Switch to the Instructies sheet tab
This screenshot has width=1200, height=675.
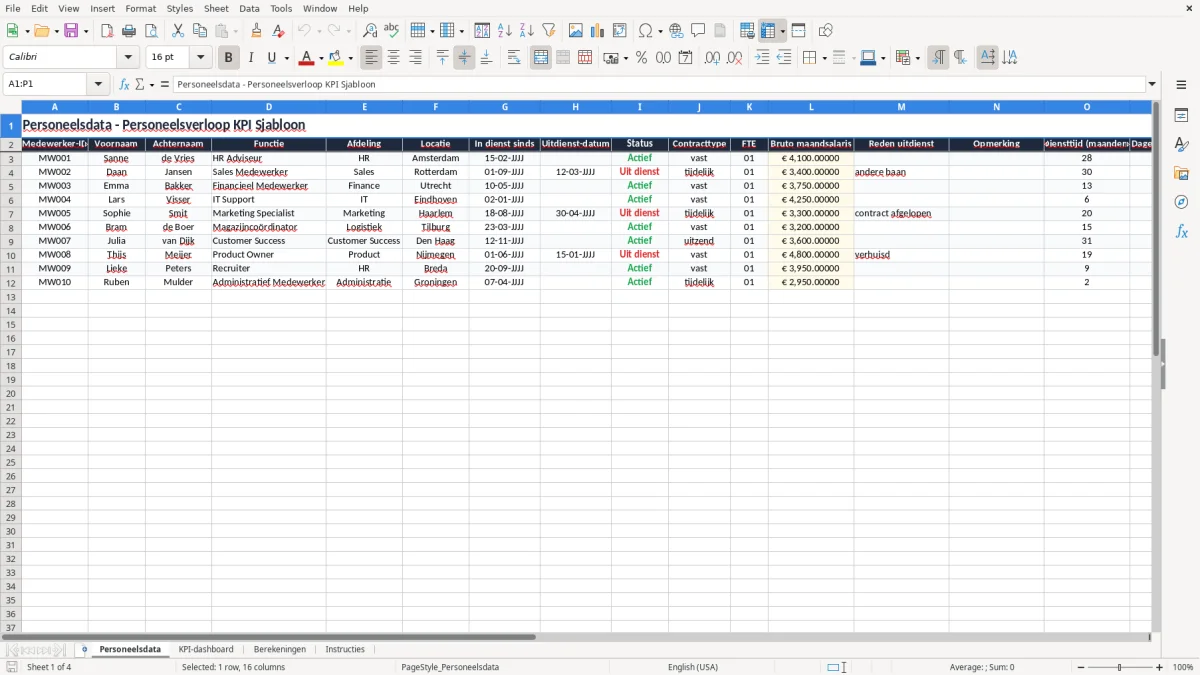(x=345, y=650)
